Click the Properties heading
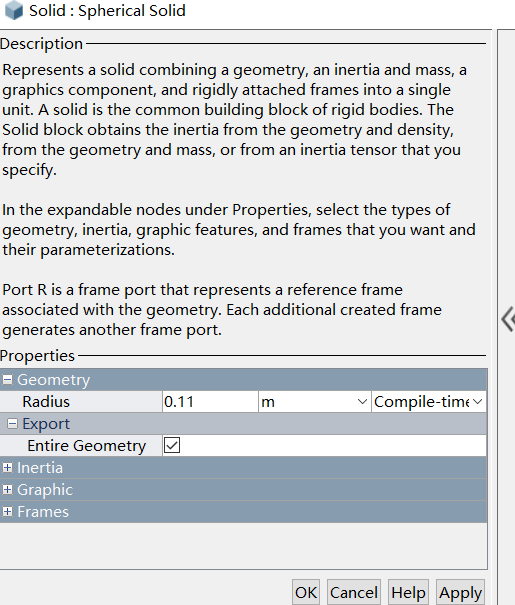Image resolution: width=515 pixels, height=605 pixels. [37, 356]
